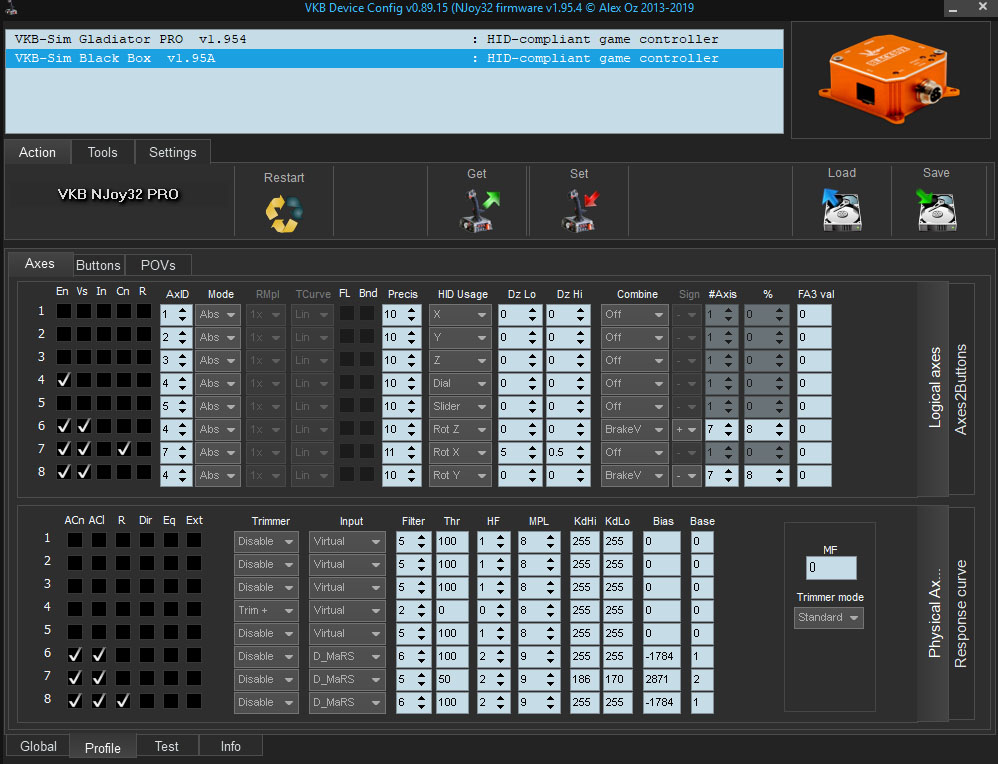The width and height of the screenshot is (998, 764).
Task: Click Bias field showing 2871
Action: (661, 679)
